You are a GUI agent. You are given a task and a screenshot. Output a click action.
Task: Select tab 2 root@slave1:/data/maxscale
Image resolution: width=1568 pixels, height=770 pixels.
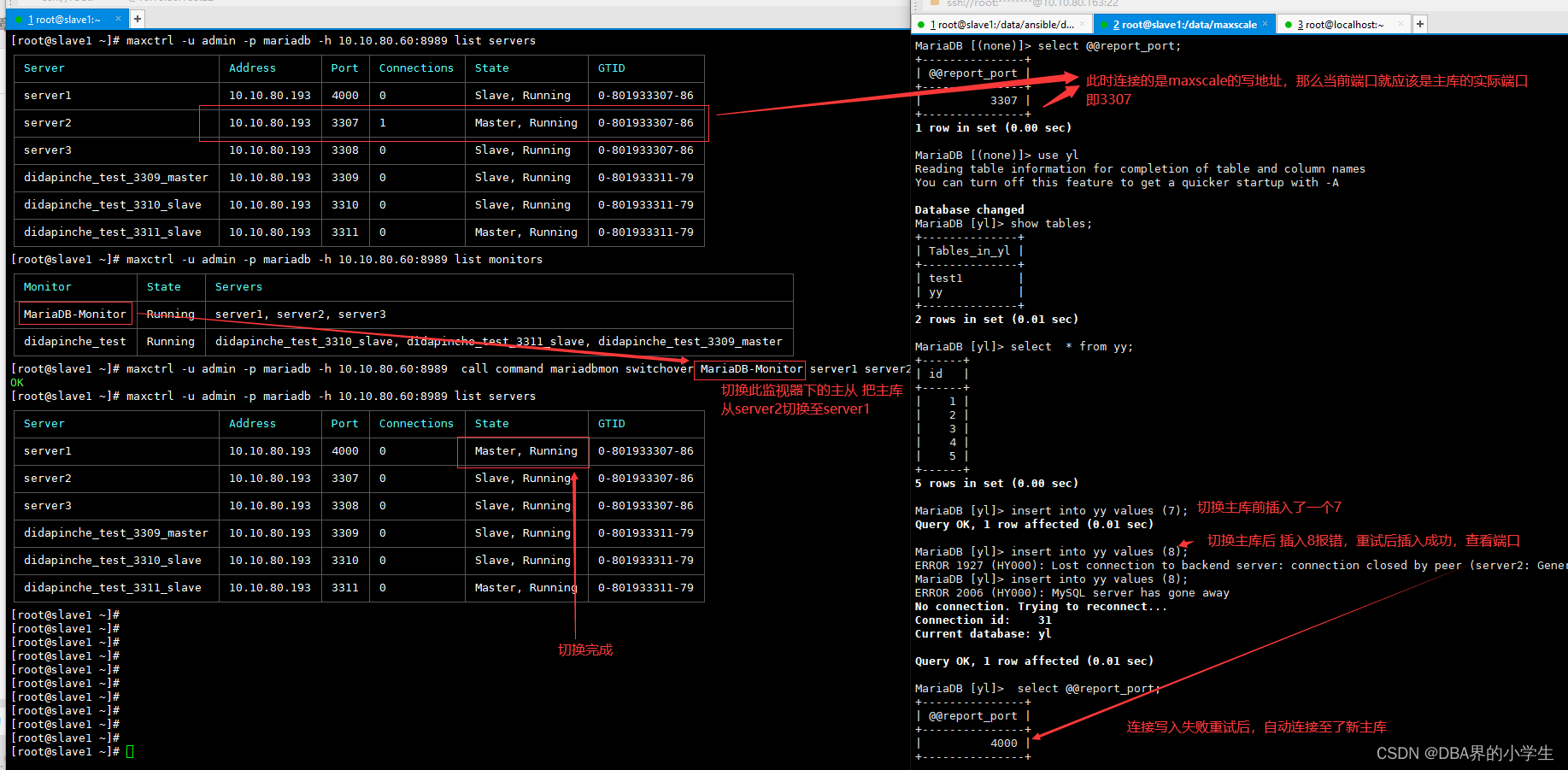tap(1184, 25)
